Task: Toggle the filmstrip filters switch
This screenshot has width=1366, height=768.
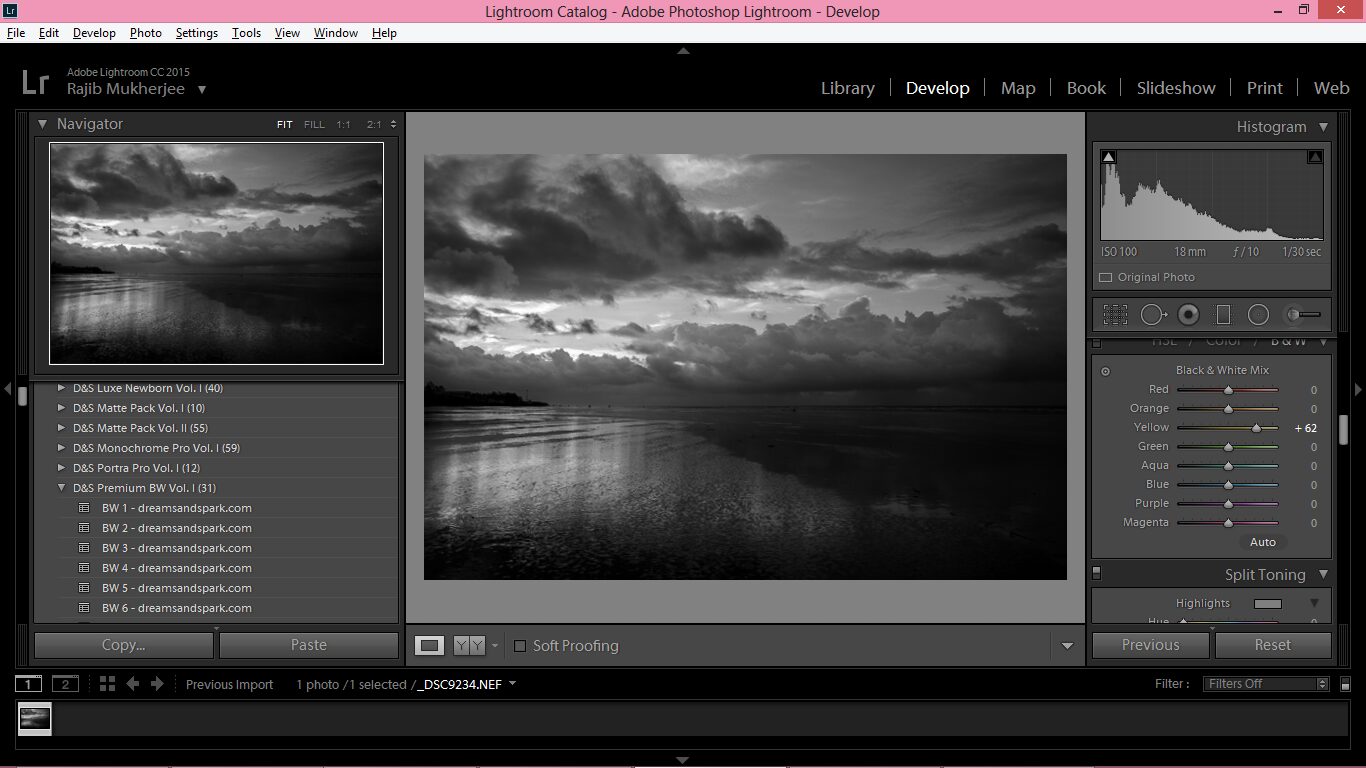Action: coord(1345,685)
